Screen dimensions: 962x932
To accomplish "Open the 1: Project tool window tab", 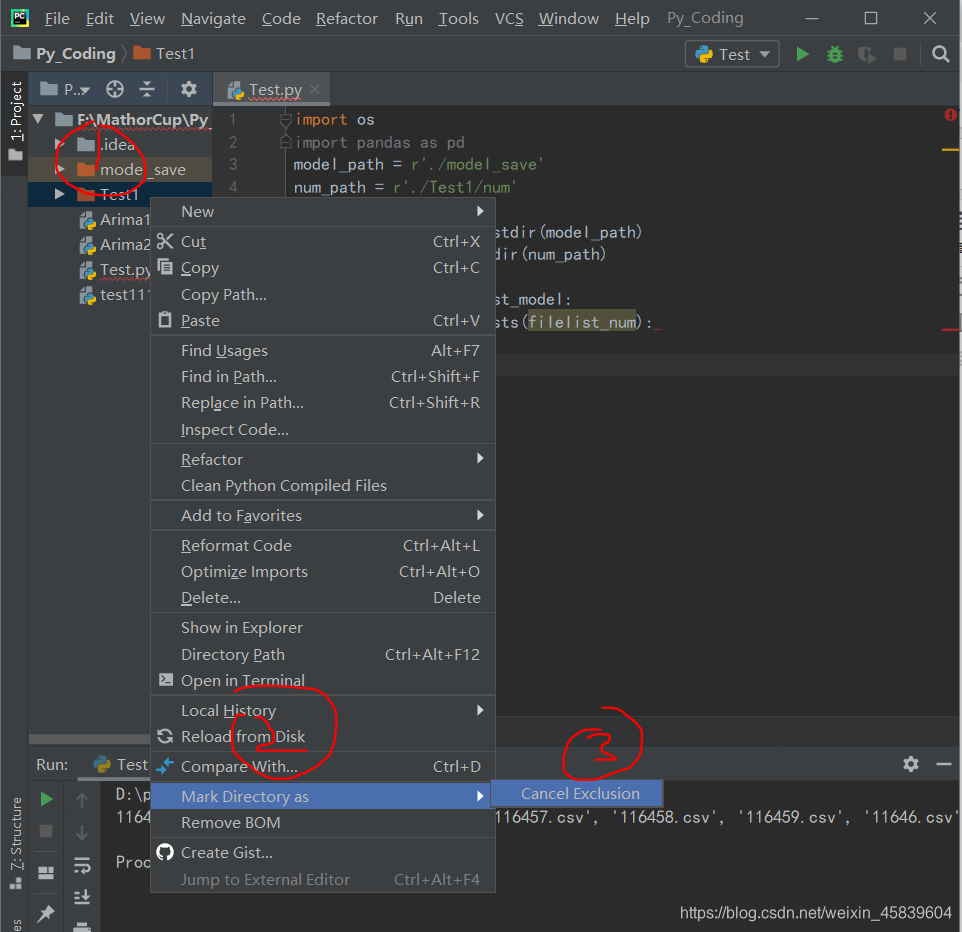I will 15,121.
